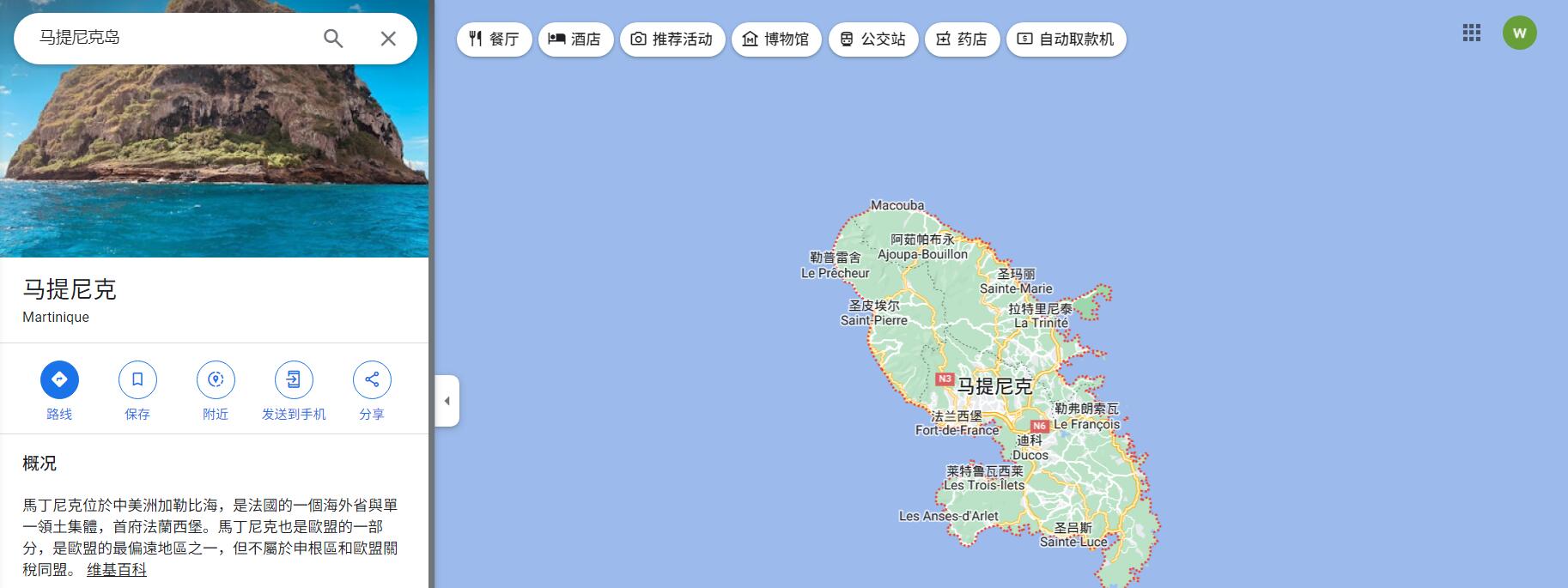Image resolution: width=1568 pixels, height=588 pixels.
Task: Open the 维基百科 Wikipedia link
Action: tap(117, 569)
